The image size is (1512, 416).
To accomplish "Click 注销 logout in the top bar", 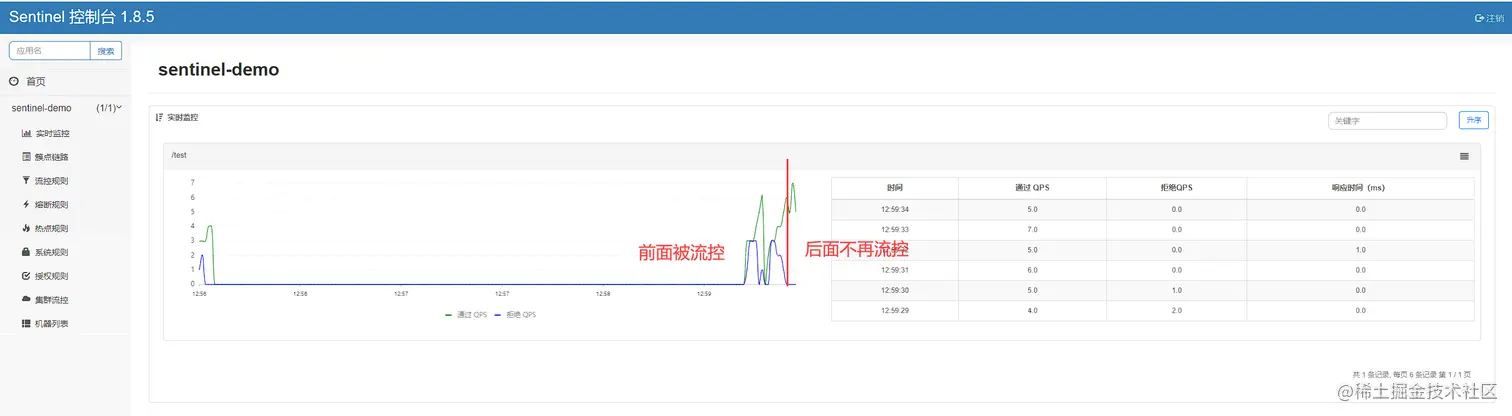I will pyautogui.click(x=1489, y=18).
